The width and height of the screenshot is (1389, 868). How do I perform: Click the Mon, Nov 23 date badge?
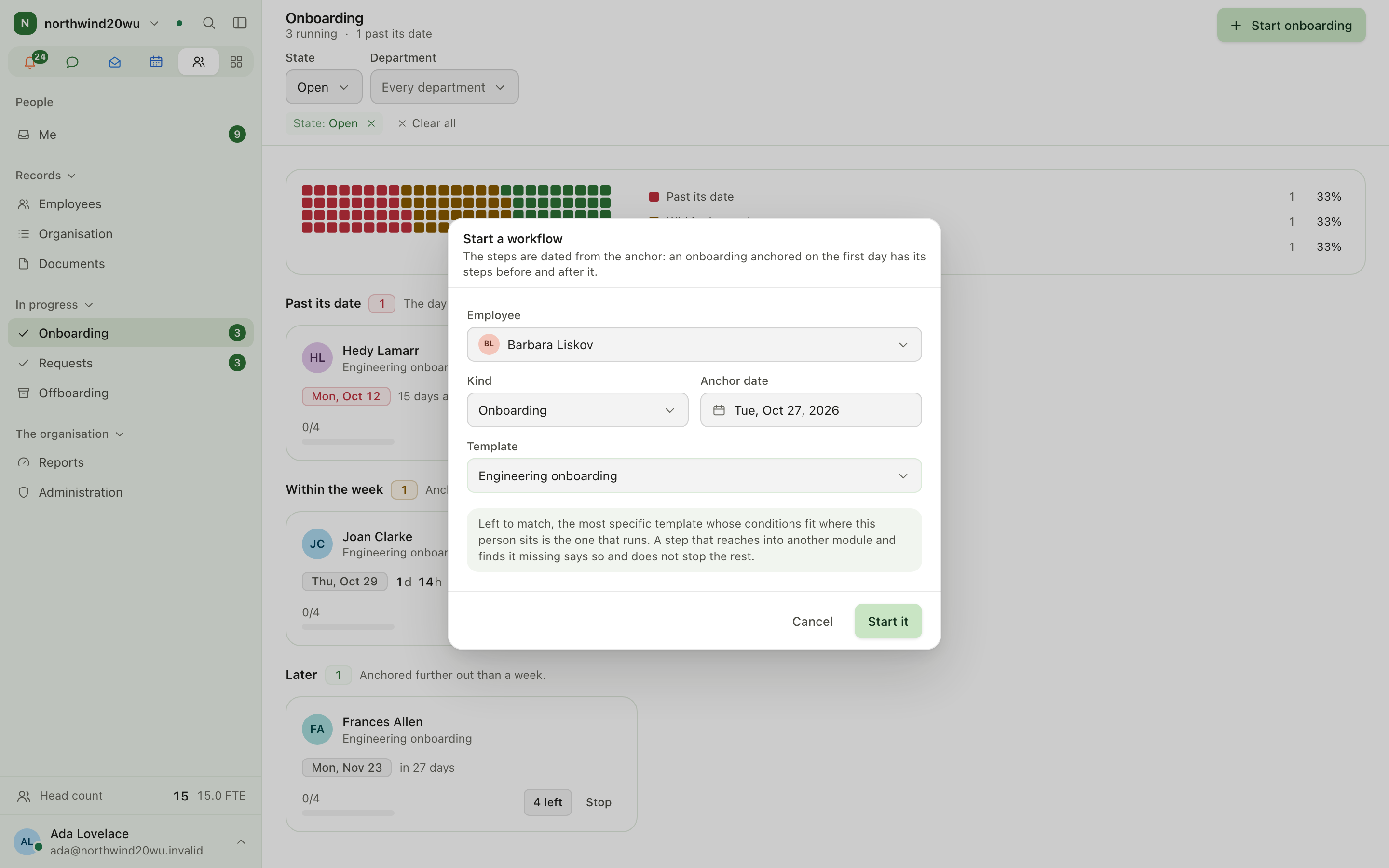click(347, 768)
